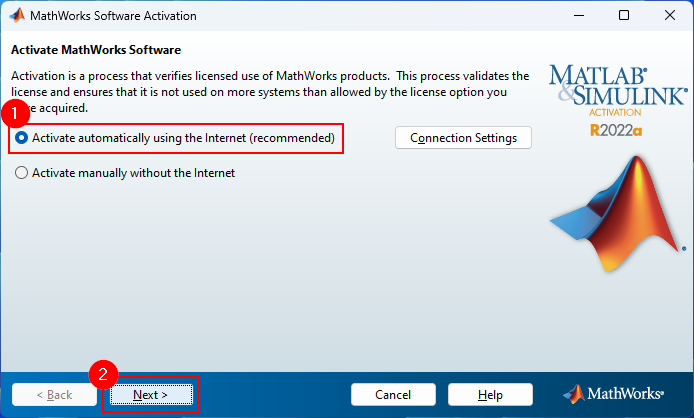Click the red number 1 annotation badge
Image resolution: width=694 pixels, height=418 pixels.
(x=15, y=113)
